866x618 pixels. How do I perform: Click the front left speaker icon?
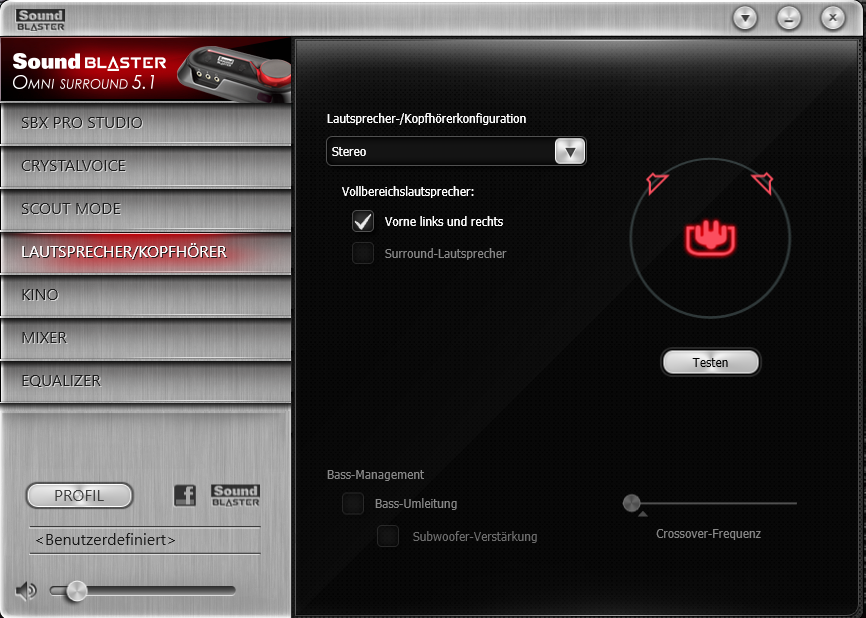coord(657,183)
